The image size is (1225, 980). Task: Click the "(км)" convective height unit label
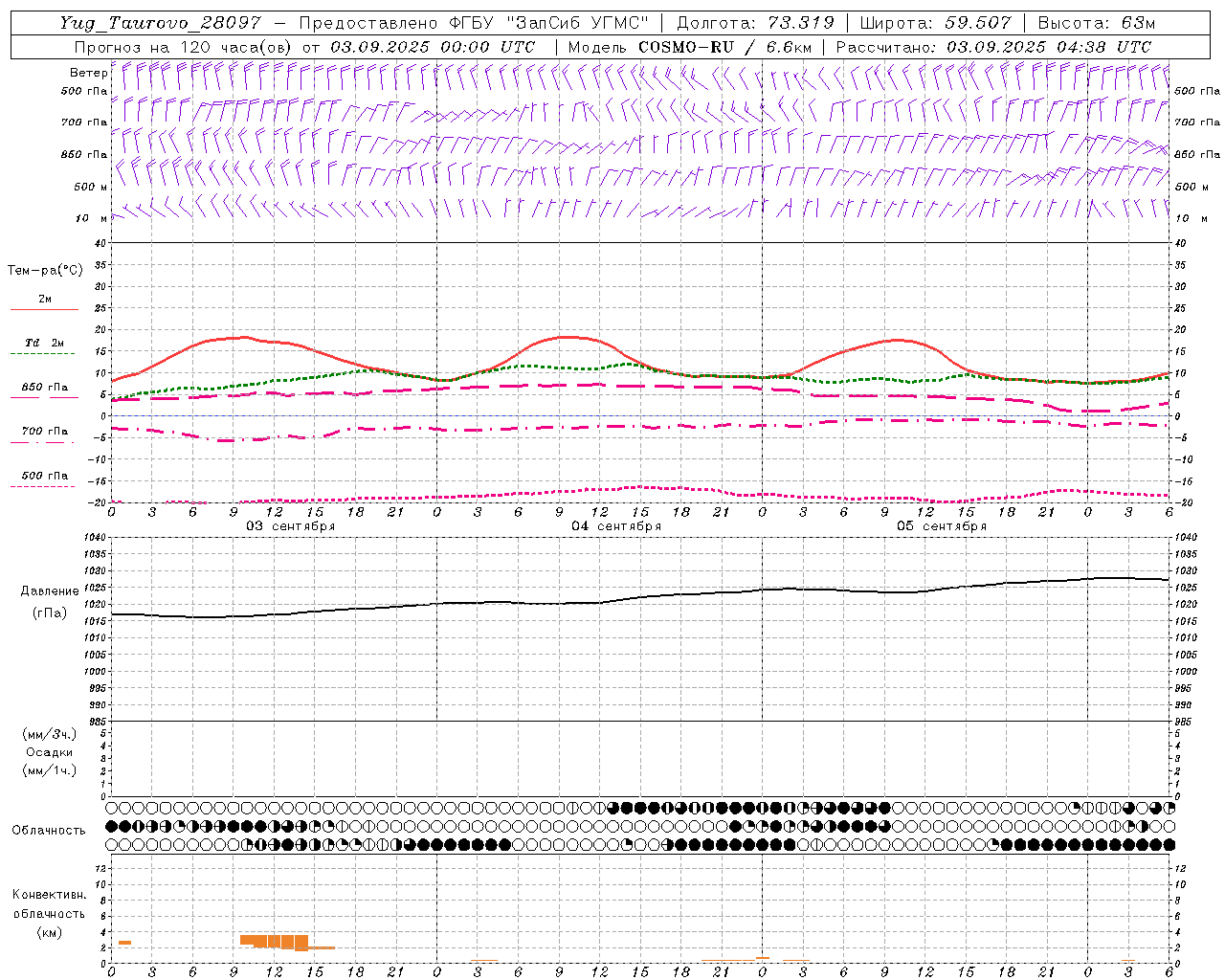(49, 931)
